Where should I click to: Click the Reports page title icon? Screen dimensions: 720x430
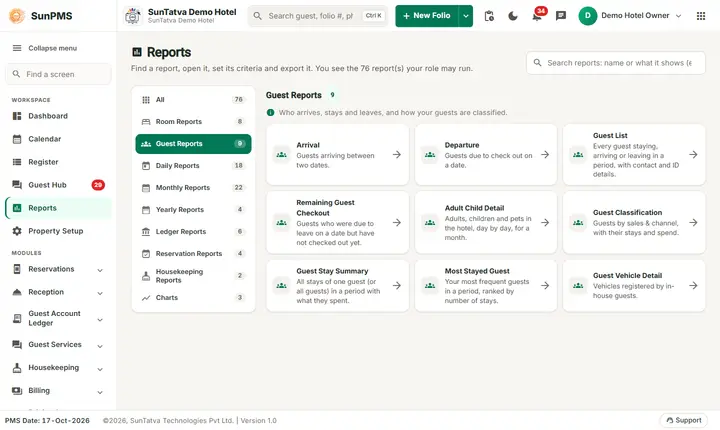click(x=137, y=52)
